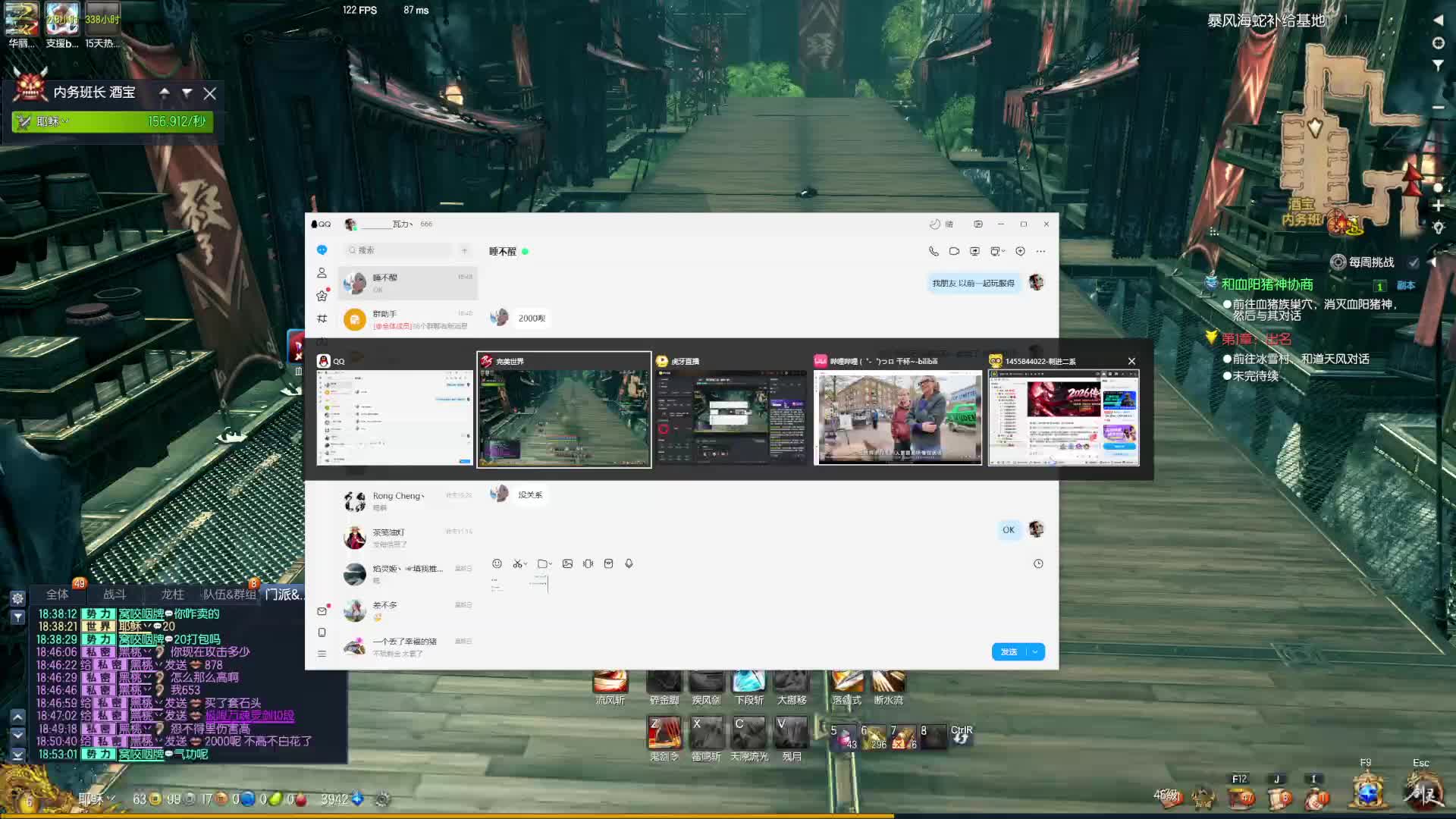Open QQ mail envelope icon

322,610
